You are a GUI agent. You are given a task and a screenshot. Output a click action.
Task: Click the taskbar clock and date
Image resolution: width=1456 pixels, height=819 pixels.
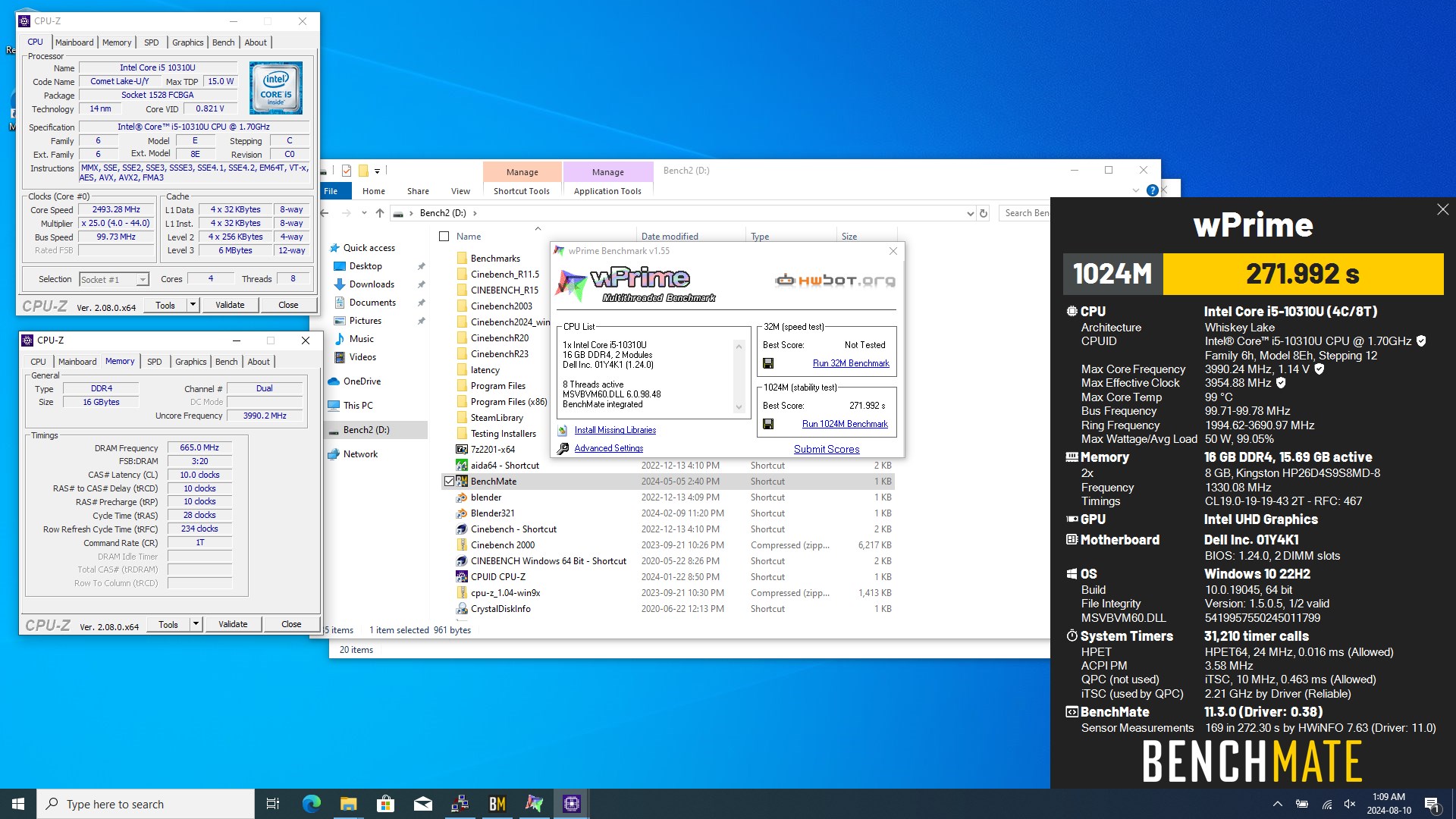[1389, 804]
